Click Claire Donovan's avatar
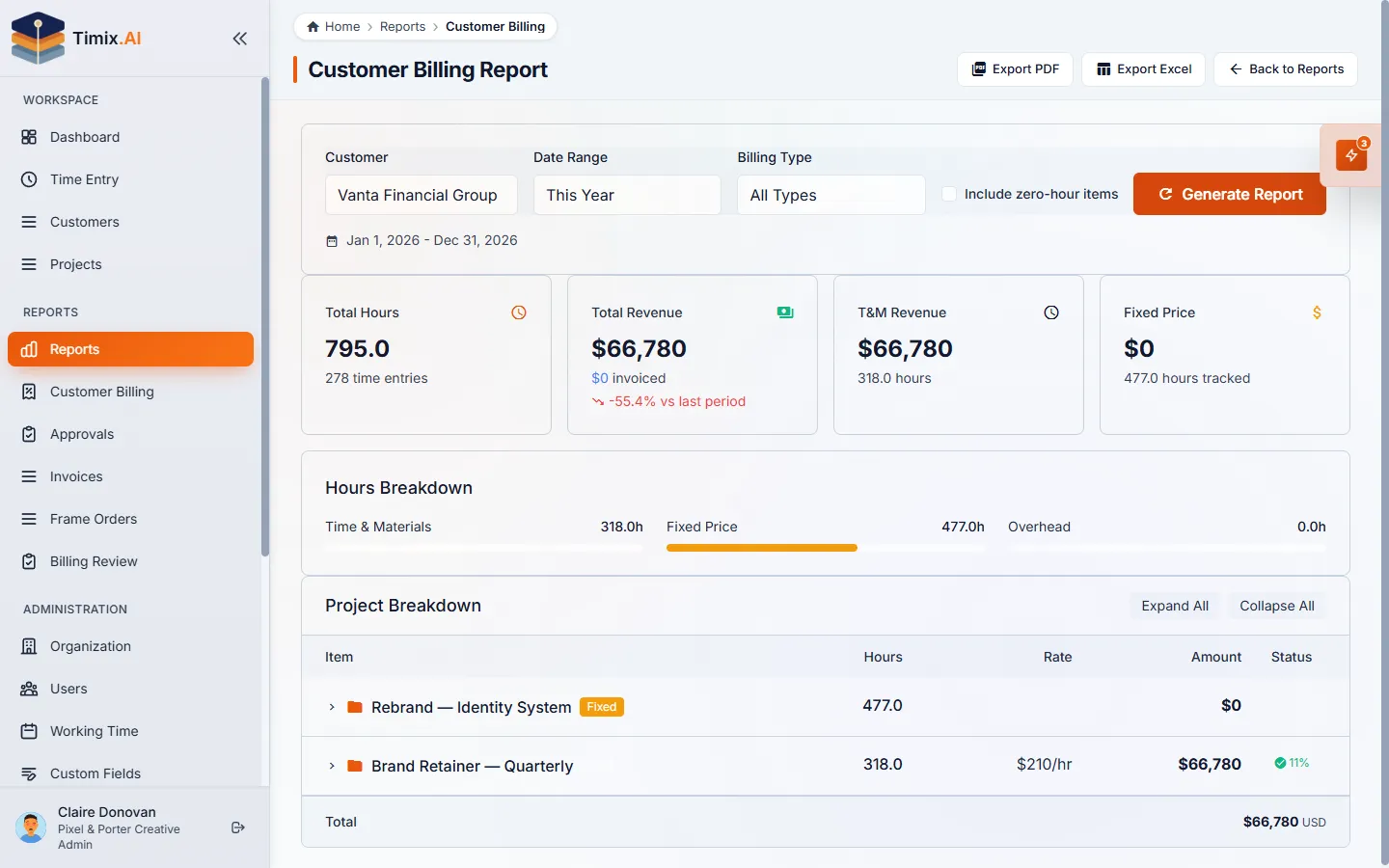The height and width of the screenshot is (868, 1389). pyautogui.click(x=31, y=827)
